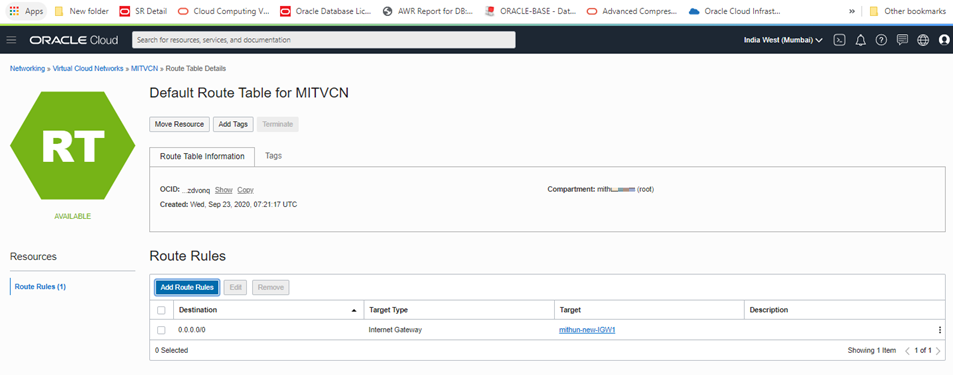Go to the Networking breadcrumb
The height and width of the screenshot is (375, 953).
(x=27, y=69)
